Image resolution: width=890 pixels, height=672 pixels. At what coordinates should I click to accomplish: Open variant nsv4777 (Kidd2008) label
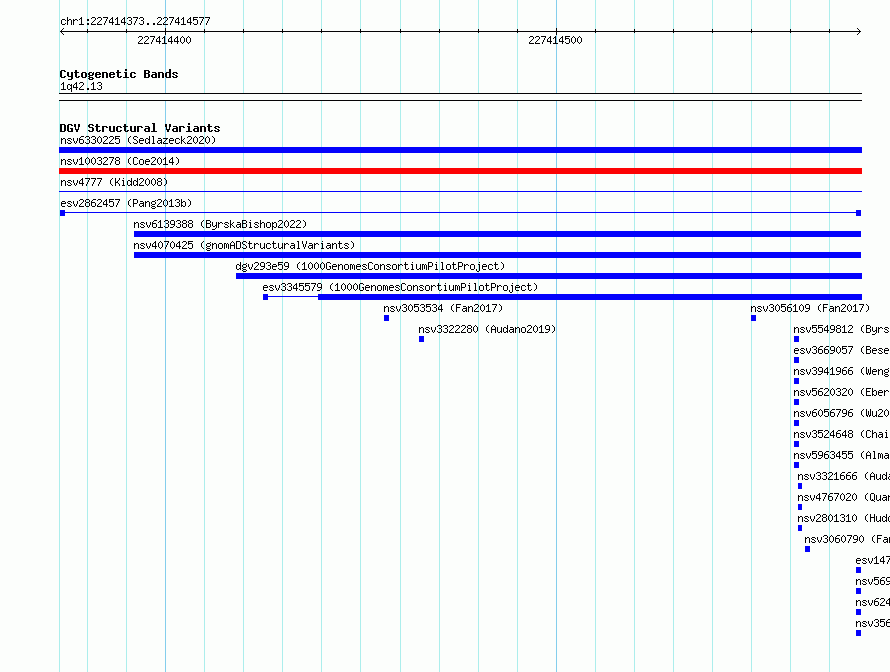pos(114,182)
